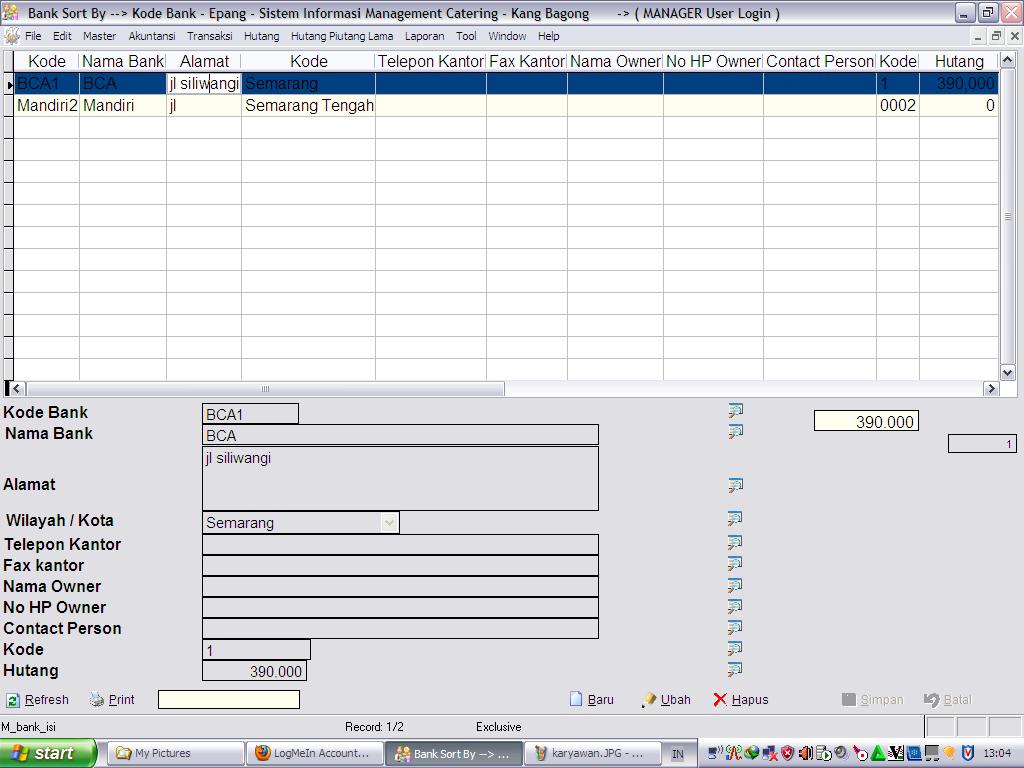Screen dimensions: 1024x768
Task: Open the Laporan menu
Action: point(424,36)
